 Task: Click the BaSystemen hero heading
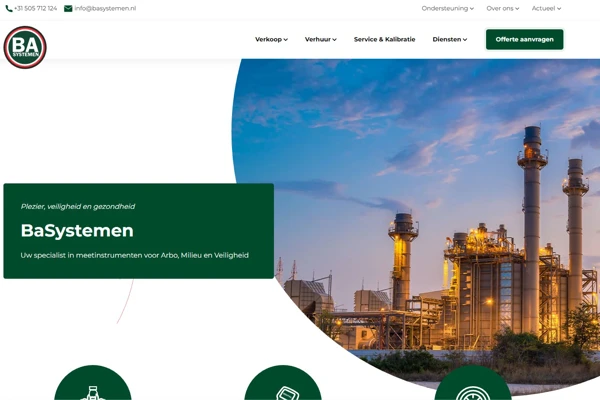pyautogui.click(x=77, y=231)
